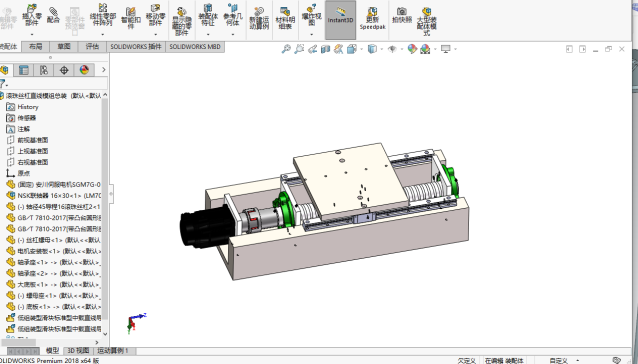The width and height of the screenshot is (638, 364).
Task: Click Zoom to Area icon
Action: click(299, 49)
